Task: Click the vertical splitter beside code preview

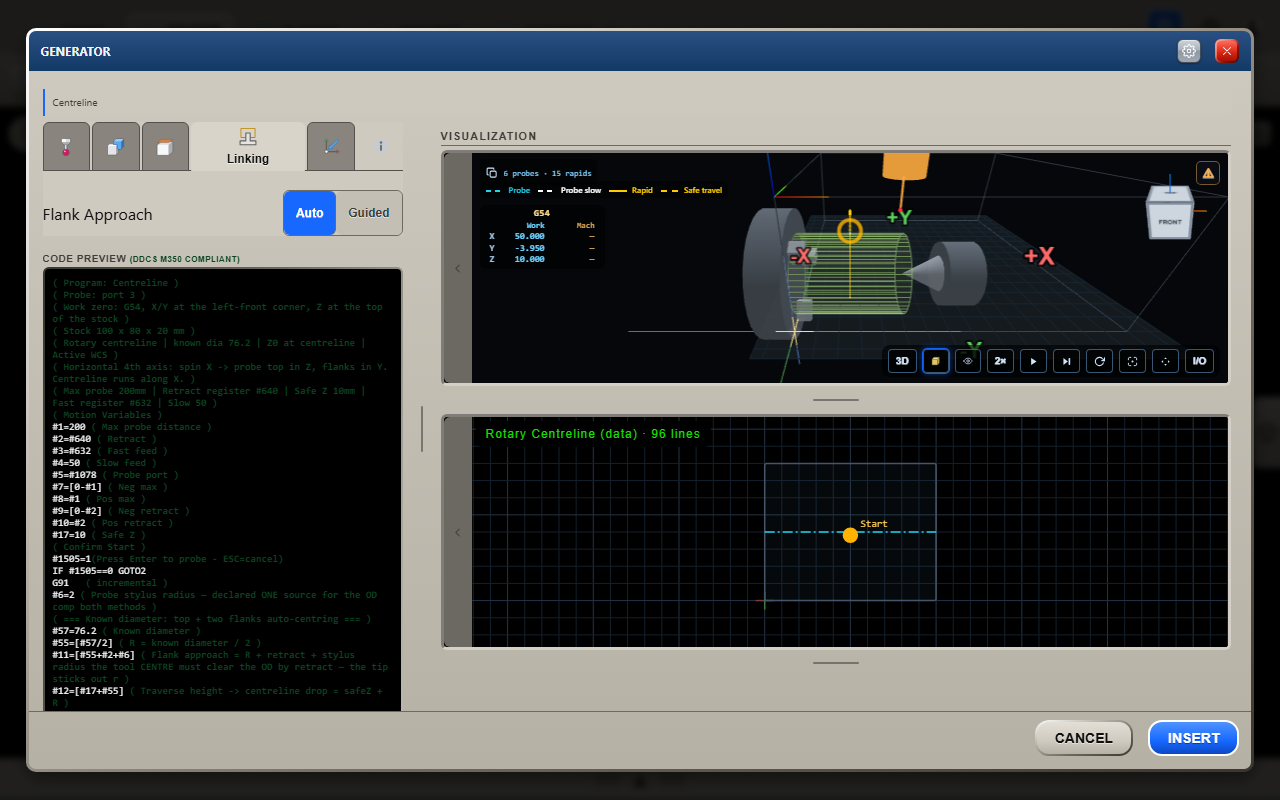Action: 422,429
